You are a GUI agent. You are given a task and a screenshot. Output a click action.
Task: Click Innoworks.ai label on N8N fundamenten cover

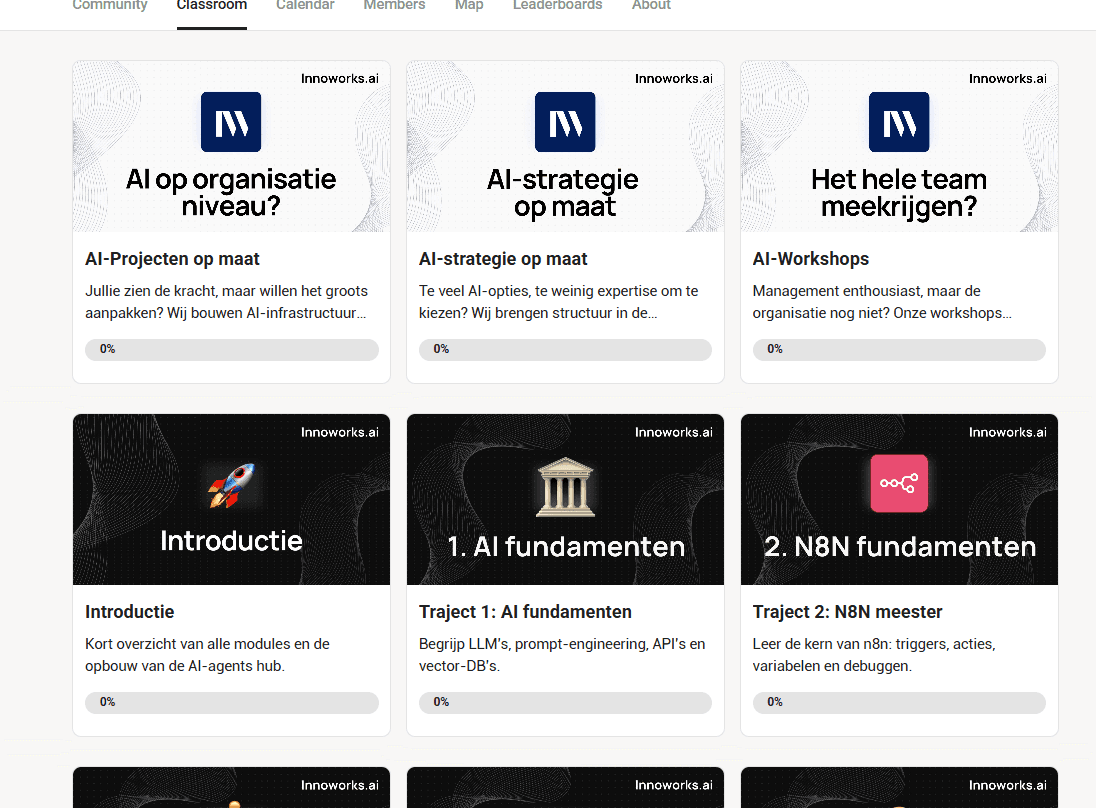[x=1007, y=433]
